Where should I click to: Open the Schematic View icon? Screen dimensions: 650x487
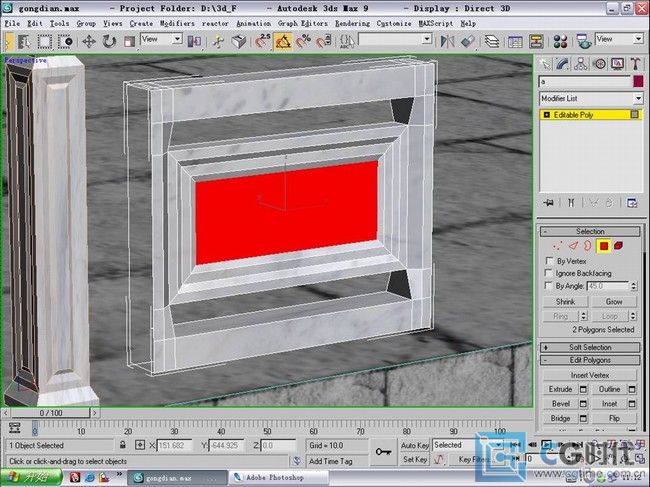[x=536, y=41]
